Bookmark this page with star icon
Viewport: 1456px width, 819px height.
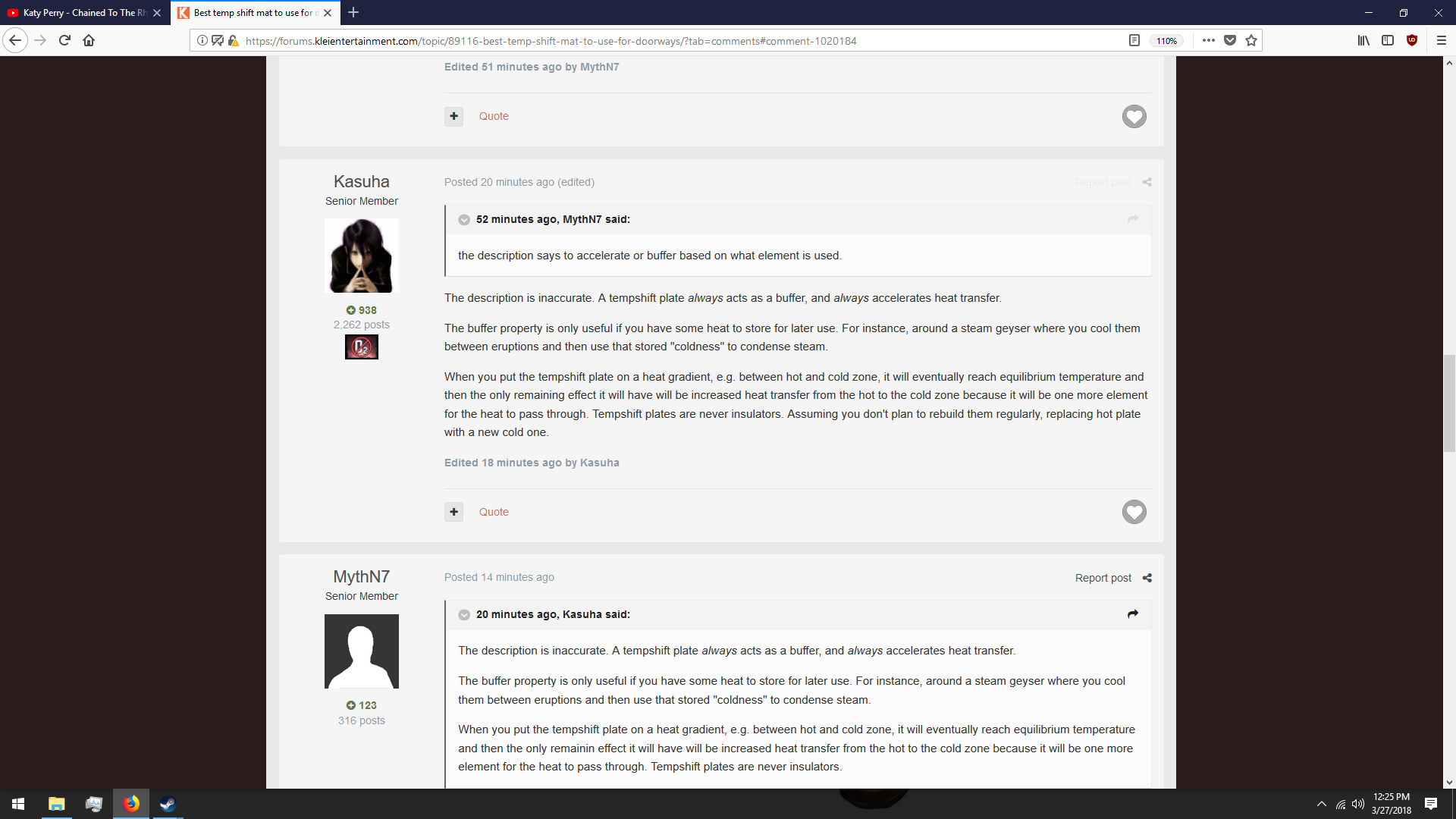pos(1251,41)
